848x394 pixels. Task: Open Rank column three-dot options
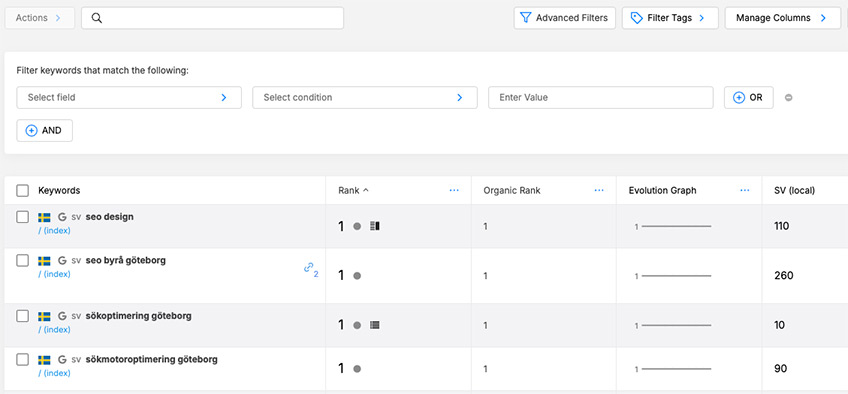click(454, 190)
